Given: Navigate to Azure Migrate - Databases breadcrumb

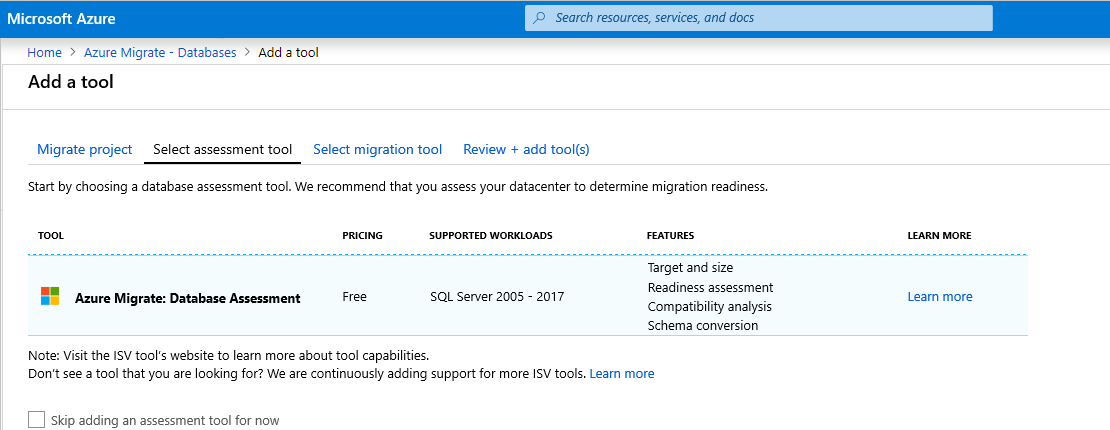Looking at the screenshot, I should [160, 52].
